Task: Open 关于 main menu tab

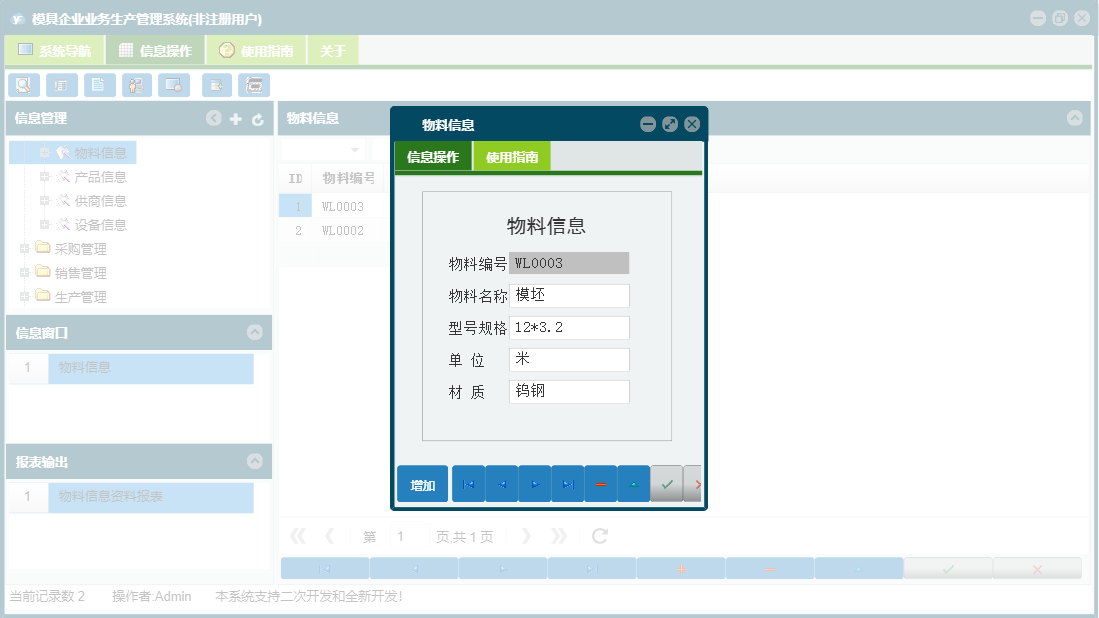Action: coord(333,50)
